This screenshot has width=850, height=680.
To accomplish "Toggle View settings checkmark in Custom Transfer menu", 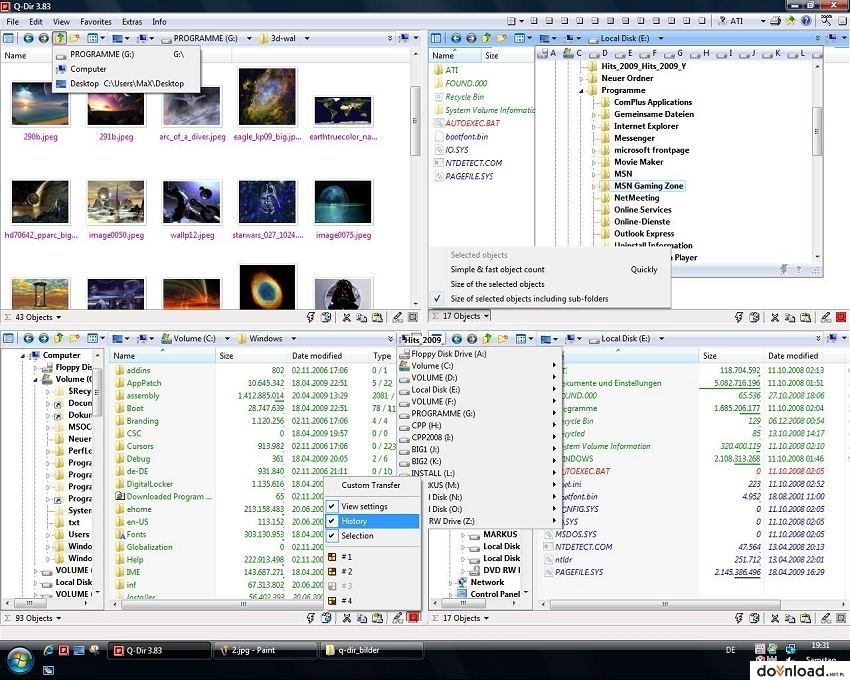I will coord(333,506).
